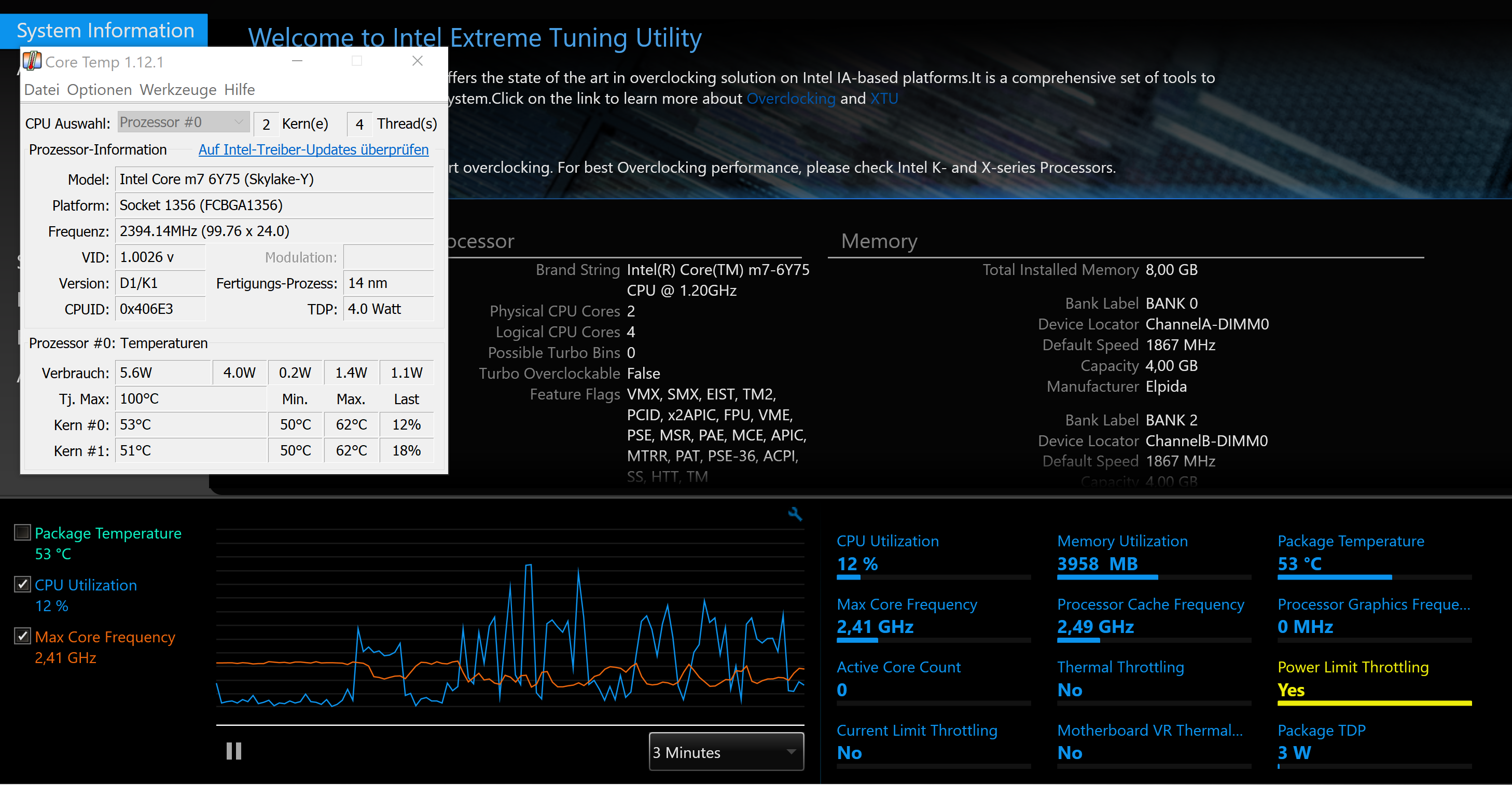
Task: Click the Tj. Max field showing 100°C
Action: (x=191, y=398)
